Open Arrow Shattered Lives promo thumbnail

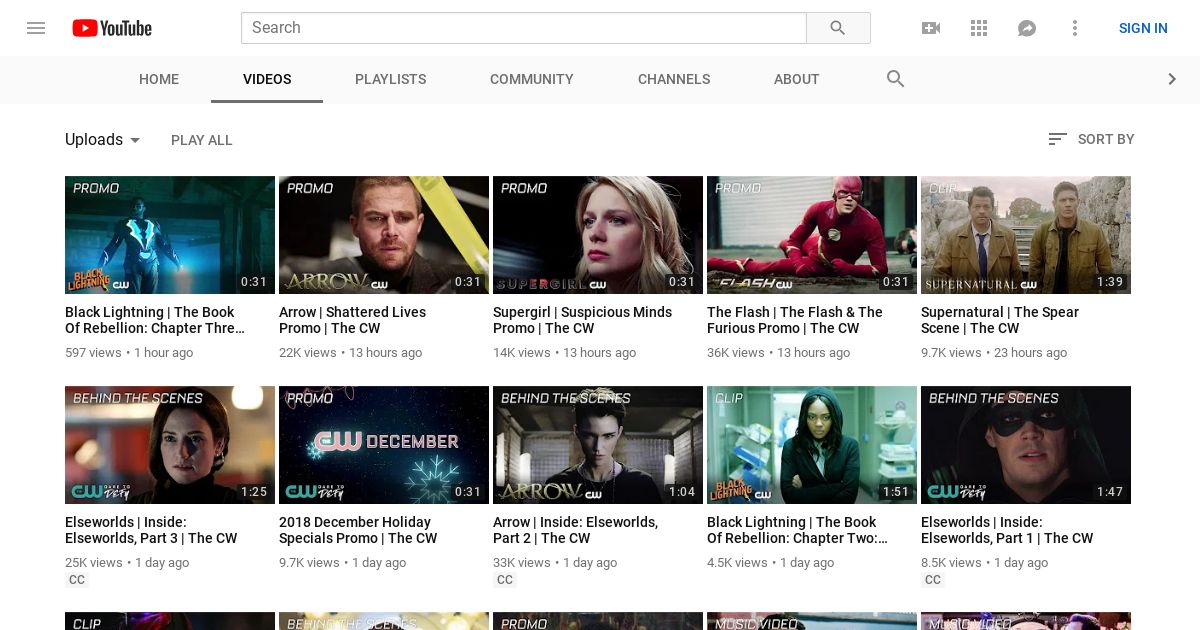pos(384,235)
